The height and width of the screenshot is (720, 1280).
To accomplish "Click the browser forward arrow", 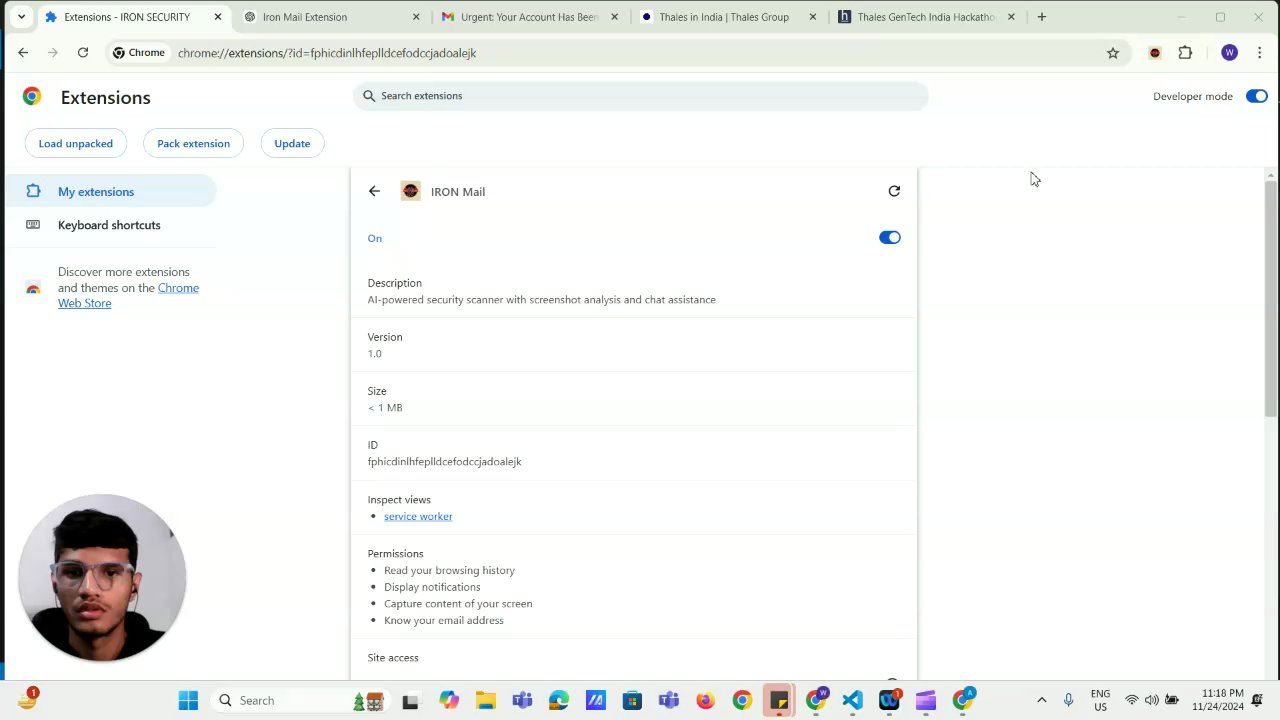I will (x=53, y=53).
